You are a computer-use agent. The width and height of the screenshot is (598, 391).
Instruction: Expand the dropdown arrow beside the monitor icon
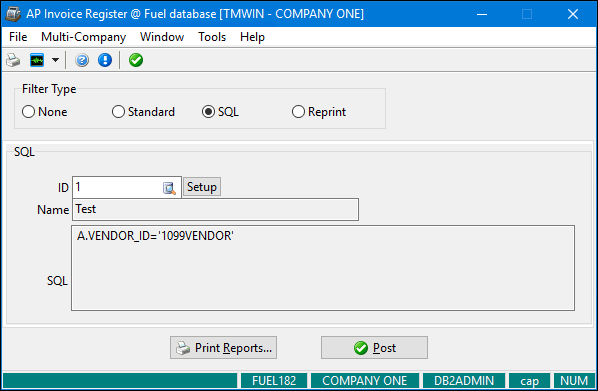point(55,60)
